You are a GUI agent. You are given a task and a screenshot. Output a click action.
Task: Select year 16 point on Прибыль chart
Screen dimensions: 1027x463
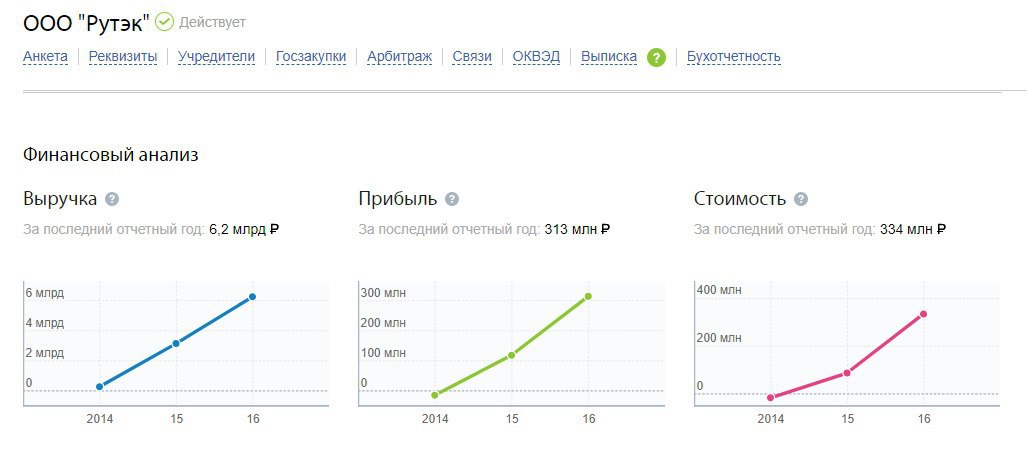point(588,296)
